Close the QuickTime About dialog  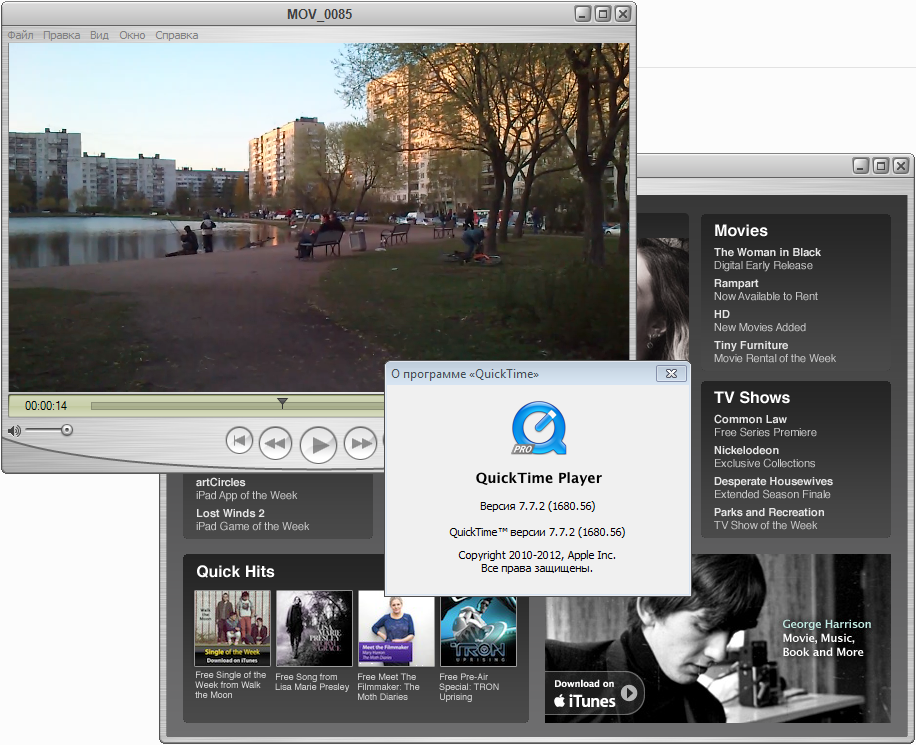click(671, 373)
